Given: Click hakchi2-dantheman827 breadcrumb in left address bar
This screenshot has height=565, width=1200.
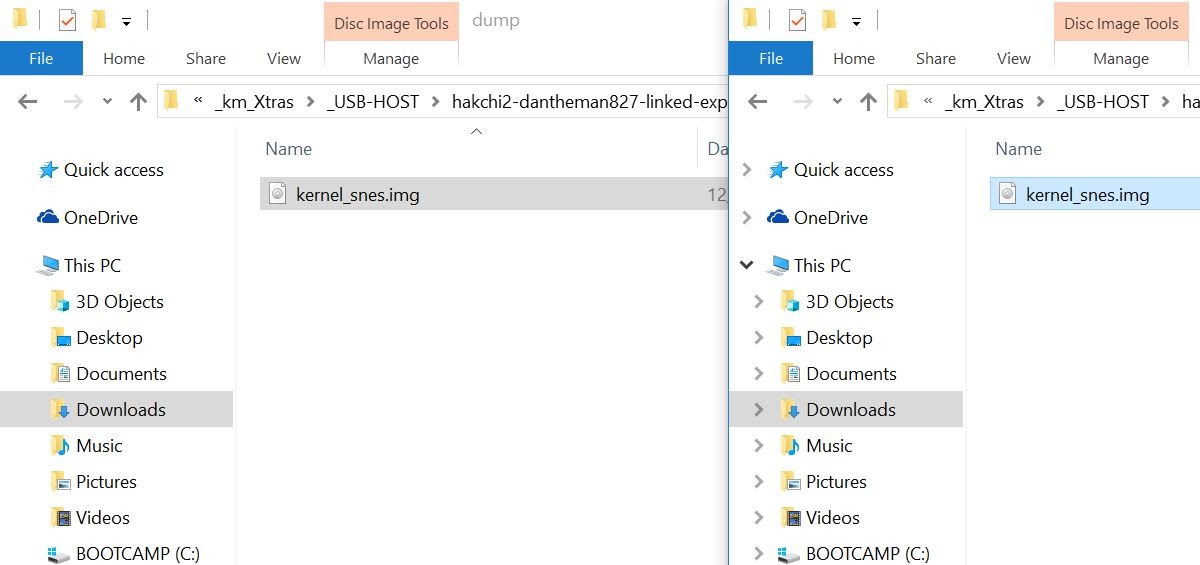Looking at the screenshot, I should point(589,101).
